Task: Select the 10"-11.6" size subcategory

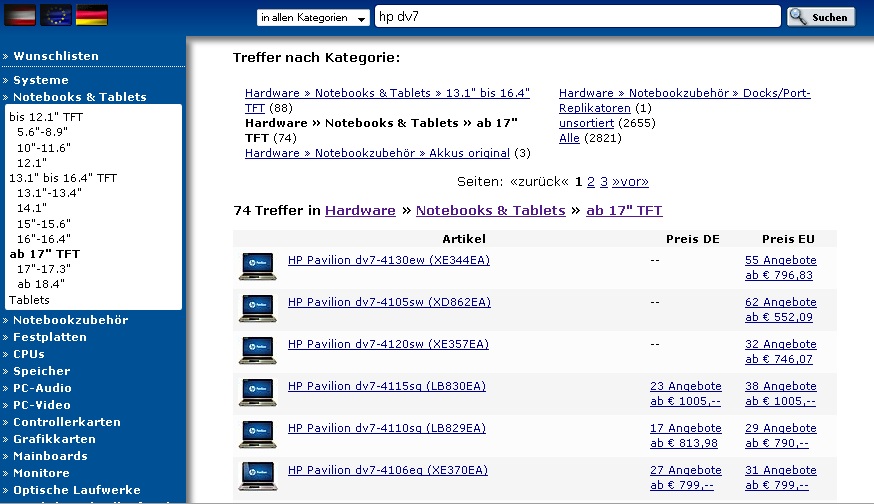Action: [x=44, y=148]
